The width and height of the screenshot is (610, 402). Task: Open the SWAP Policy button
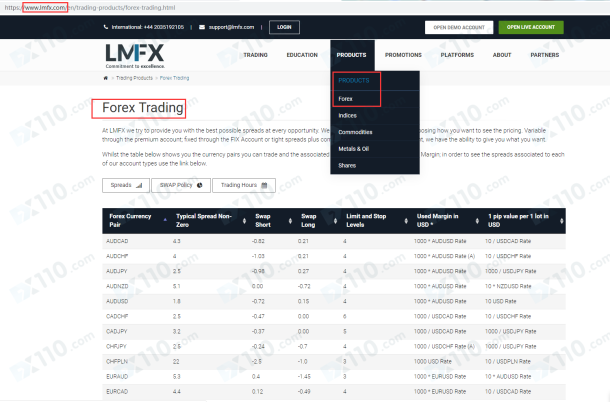click(181, 185)
